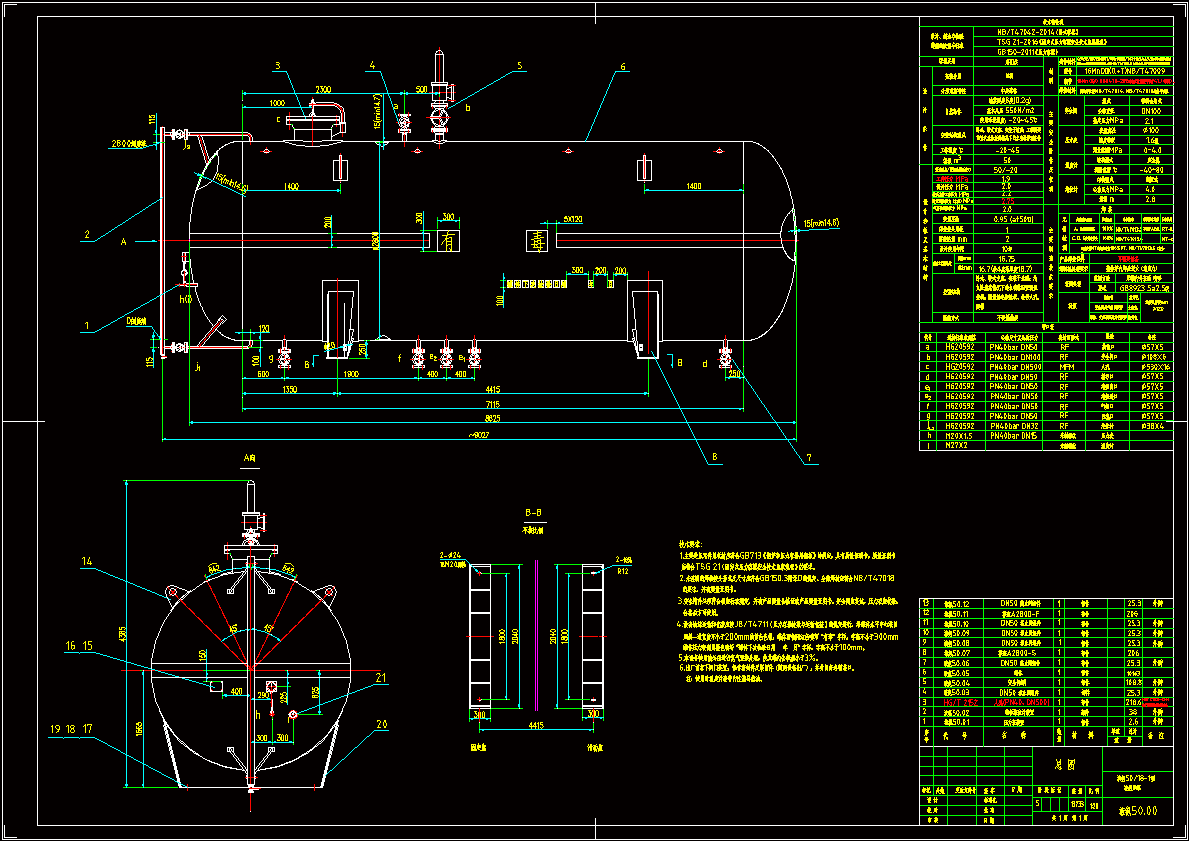The height and width of the screenshot is (841, 1189).
Task: Select balloon number 1 at the left
Action: tap(87, 325)
